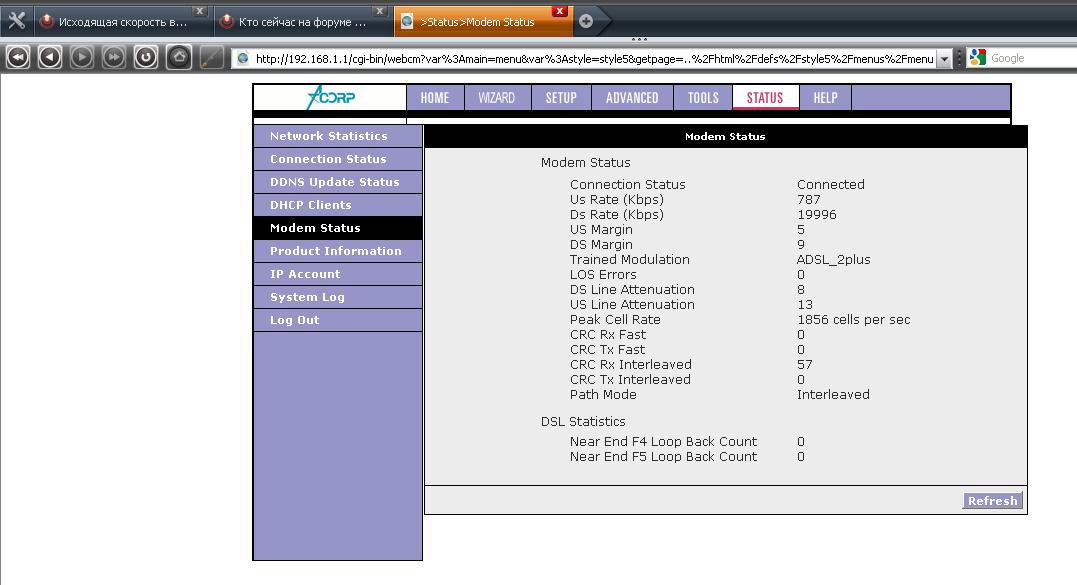The image size is (1077, 585).
Task: Go forward one page
Action: click(x=82, y=58)
